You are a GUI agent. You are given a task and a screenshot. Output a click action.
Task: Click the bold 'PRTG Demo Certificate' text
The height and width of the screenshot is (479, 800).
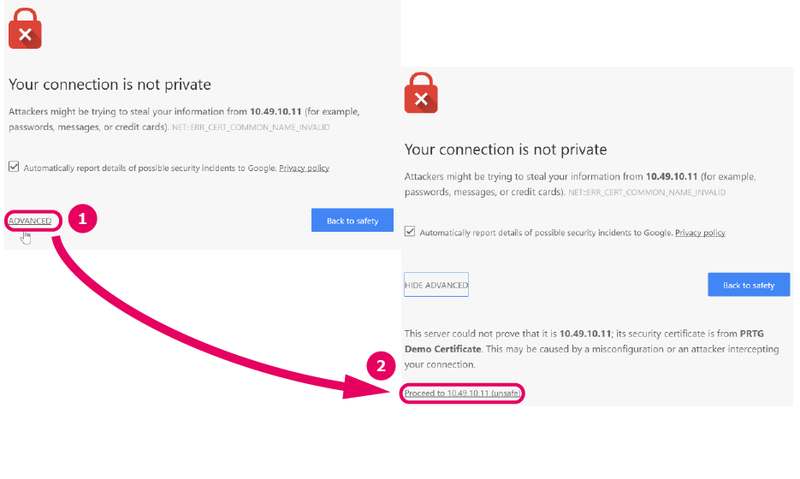pyautogui.click(x=444, y=349)
